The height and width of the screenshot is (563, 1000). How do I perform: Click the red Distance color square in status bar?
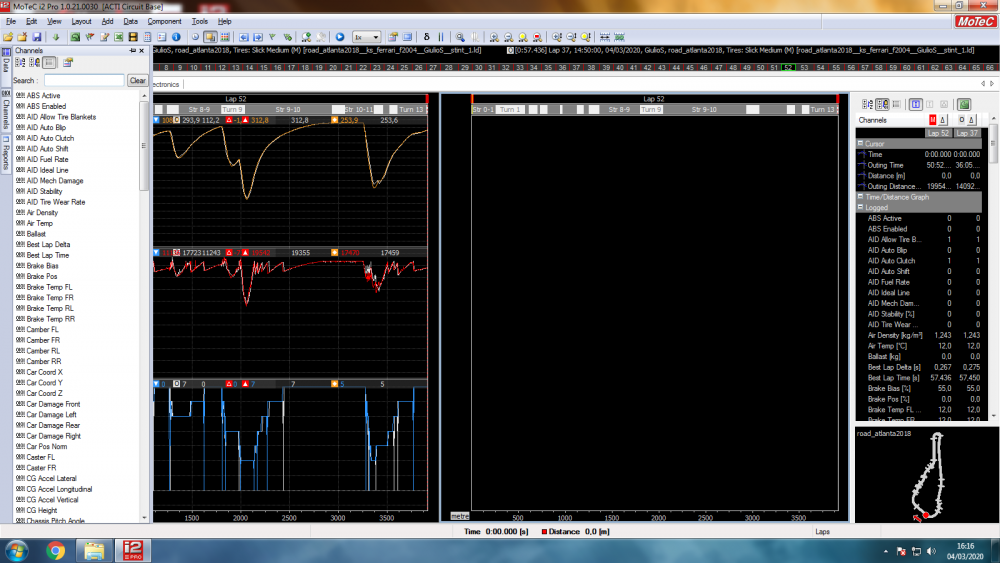pos(544,531)
